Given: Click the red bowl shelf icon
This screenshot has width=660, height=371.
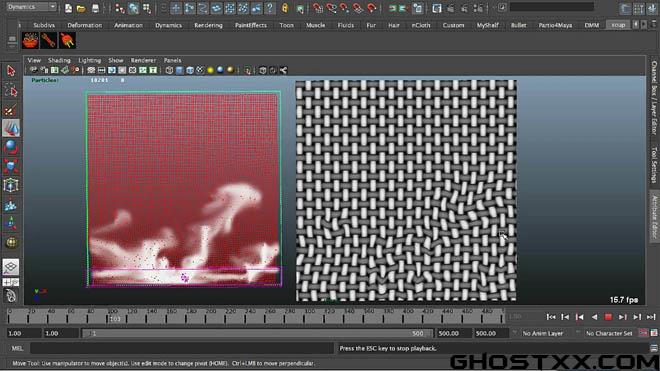Looking at the screenshot, I should tap(30, 41).
